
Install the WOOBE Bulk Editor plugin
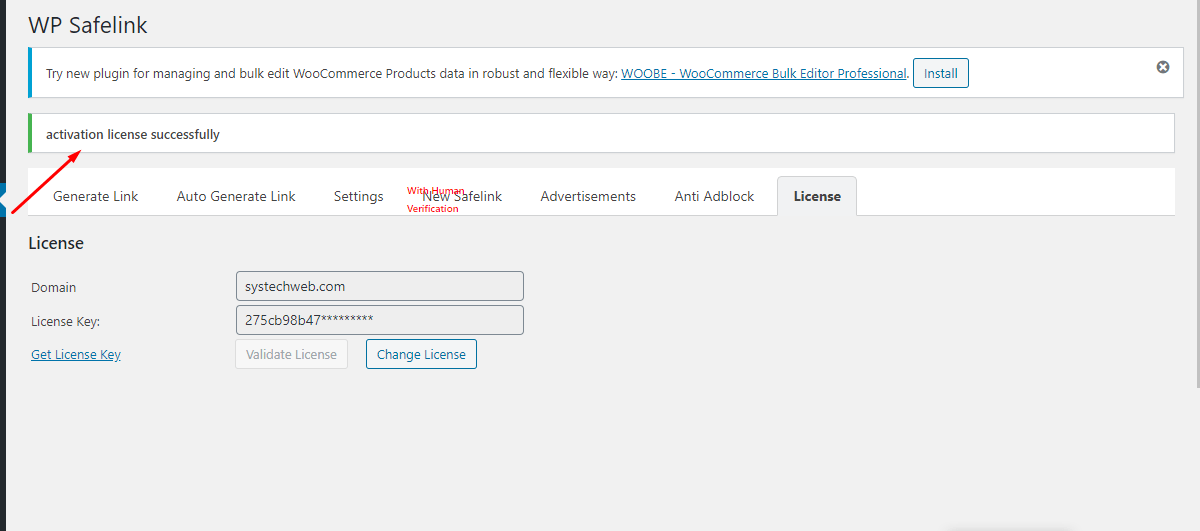[x=941, y=73]
